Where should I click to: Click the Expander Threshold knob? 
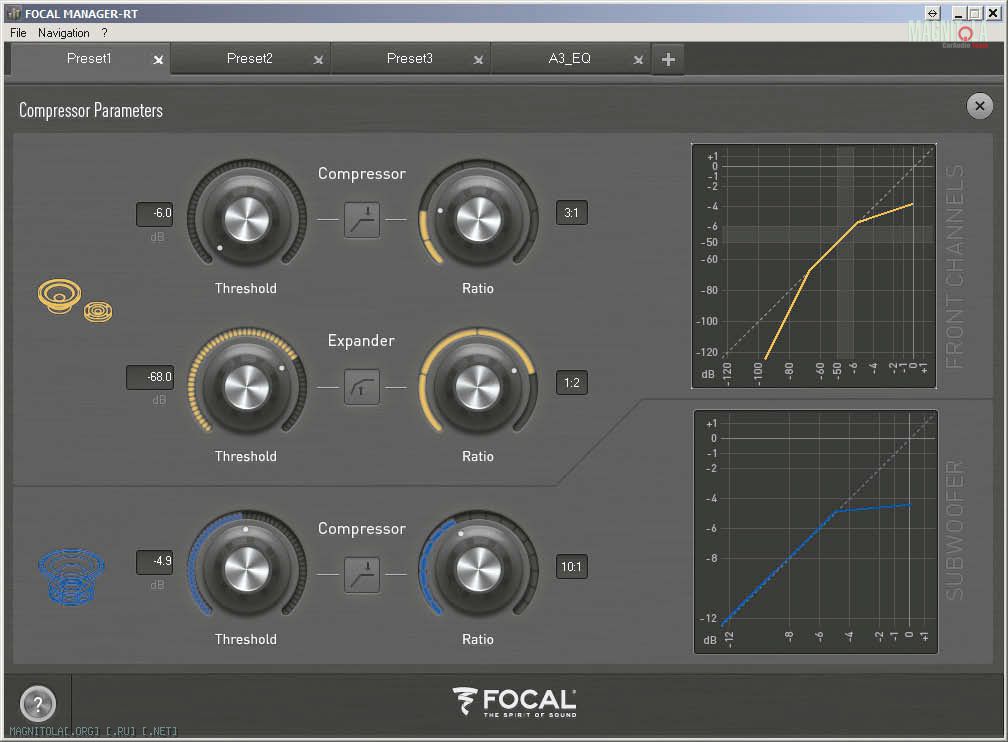[246, 387]
